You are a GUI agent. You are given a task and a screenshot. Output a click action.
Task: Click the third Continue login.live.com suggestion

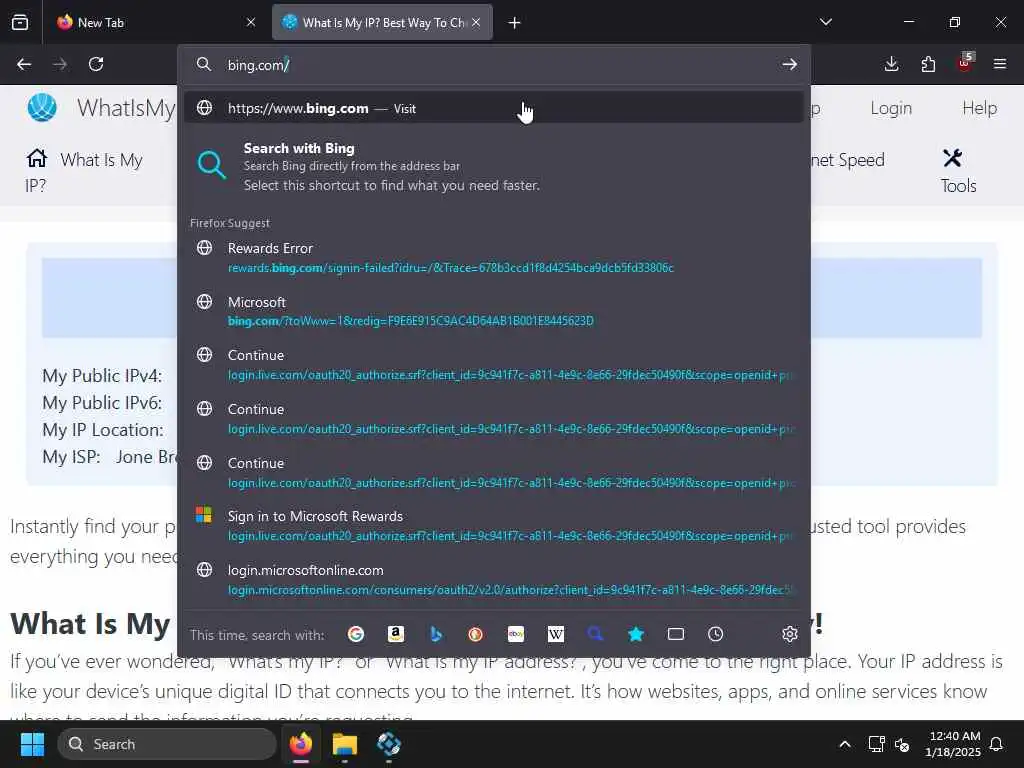[x=494, y=472]
